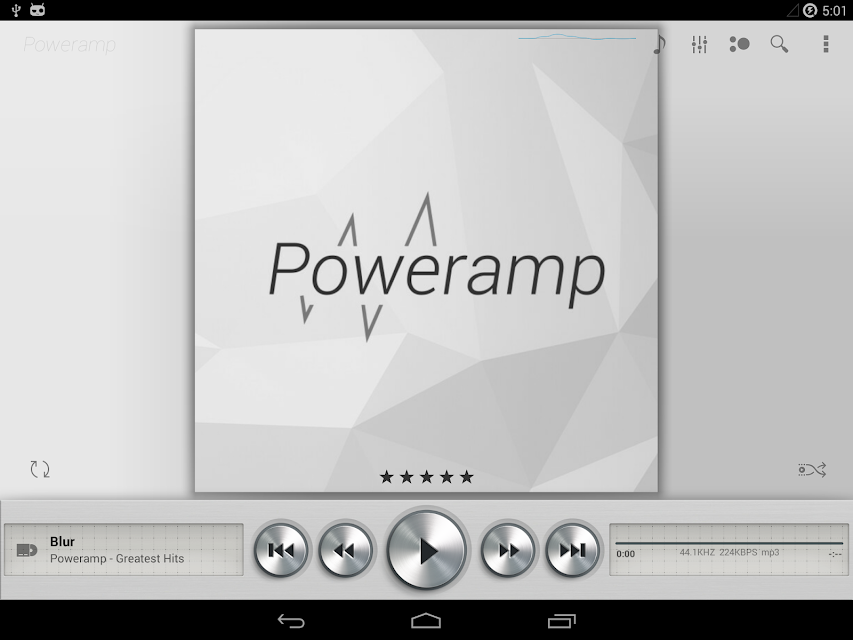Skip to next track button
The image size is (853, 640).
pyautogui.click(x=572, y=550)
